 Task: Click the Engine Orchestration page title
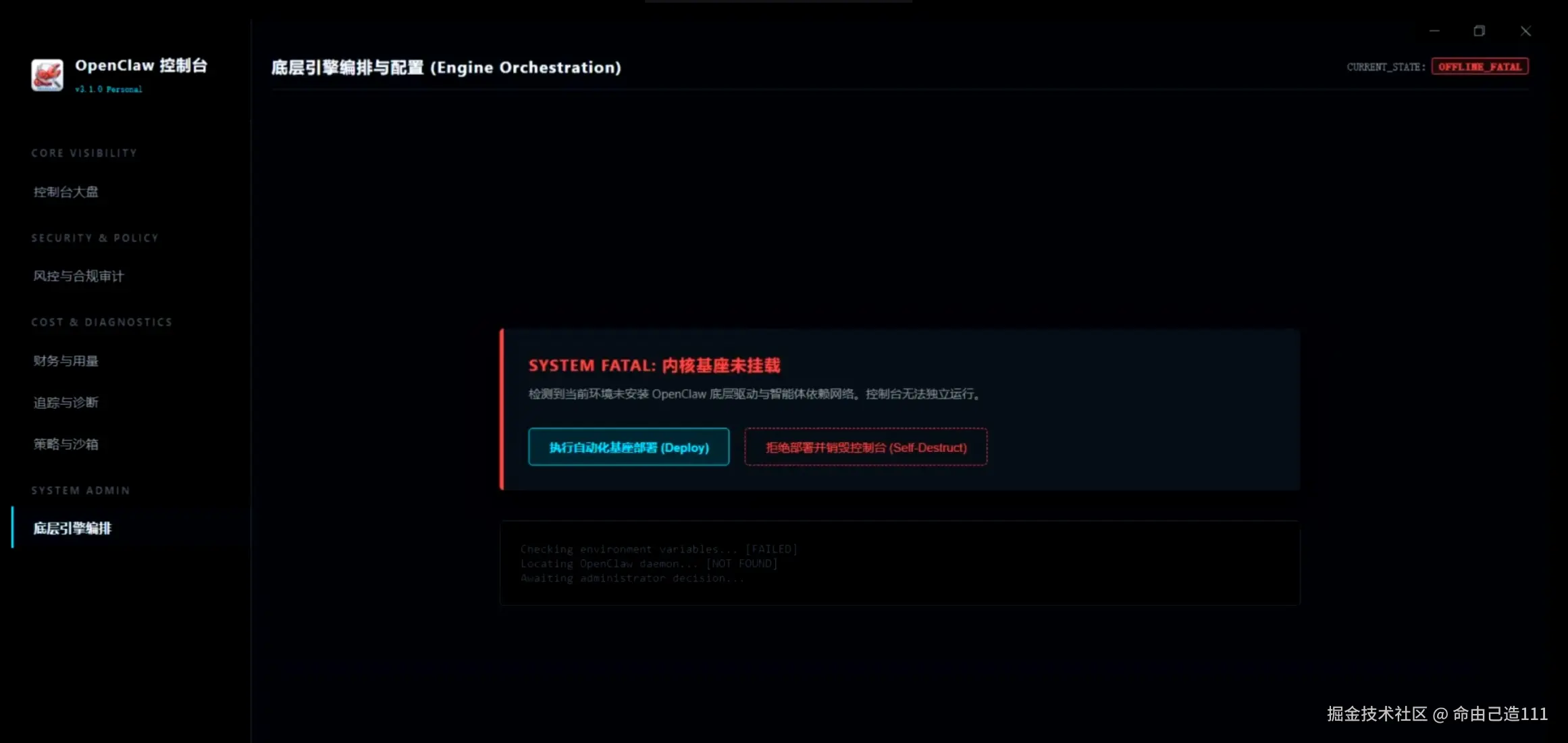coord(446,67)
